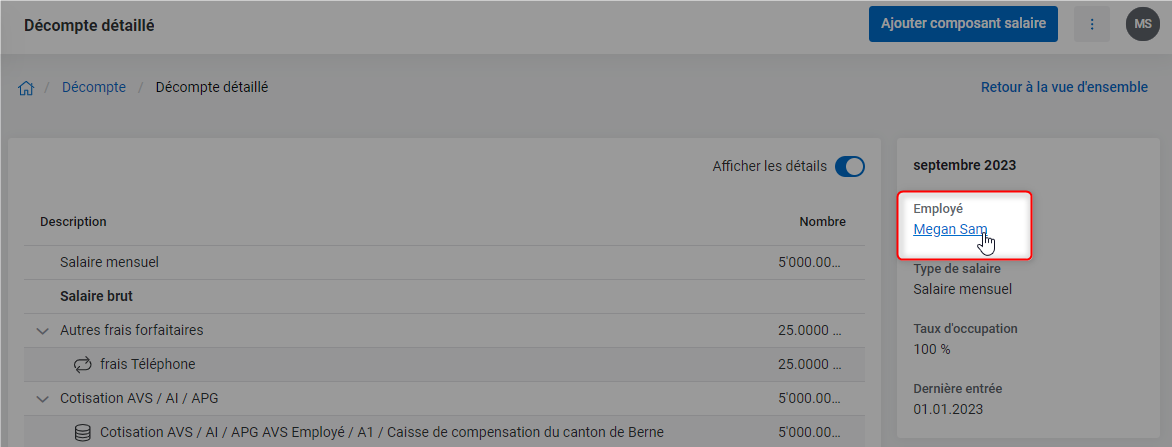Go to Décompte in the breadcrumb
Screen dimensions: 1172x447
(x=94, y=87)
